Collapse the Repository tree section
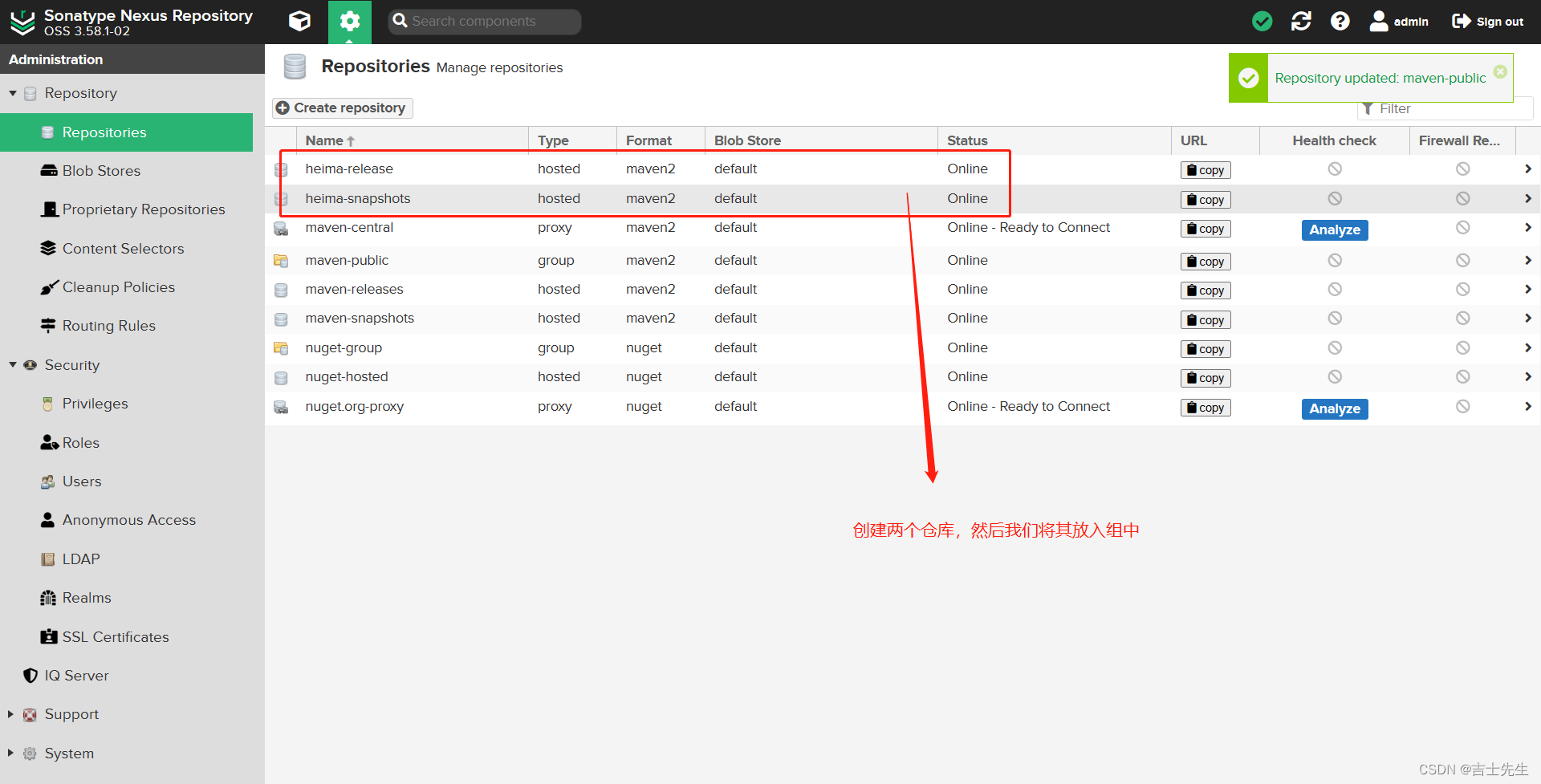The width and height of the screenshot is (1541, 784). coord(13,93)
